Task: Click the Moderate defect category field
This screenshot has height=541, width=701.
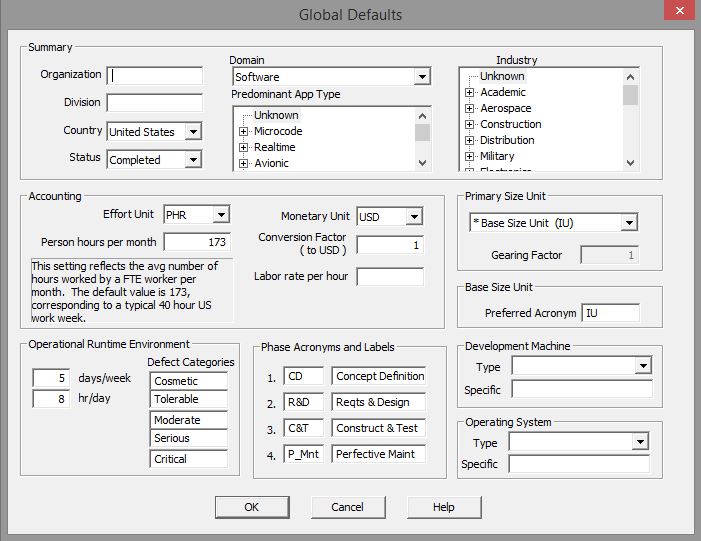Action: click(188, 420)
